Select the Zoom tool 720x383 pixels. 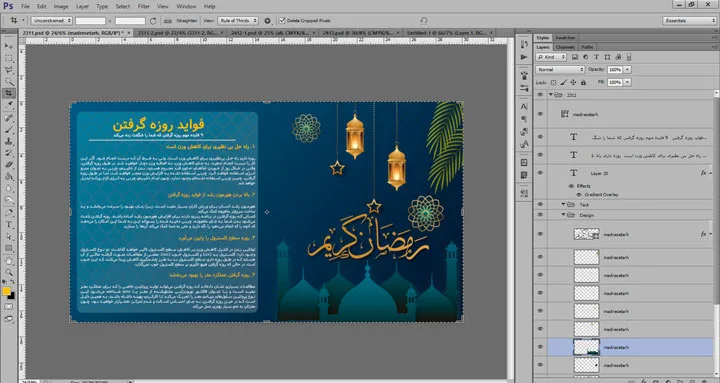click(9, 273)
